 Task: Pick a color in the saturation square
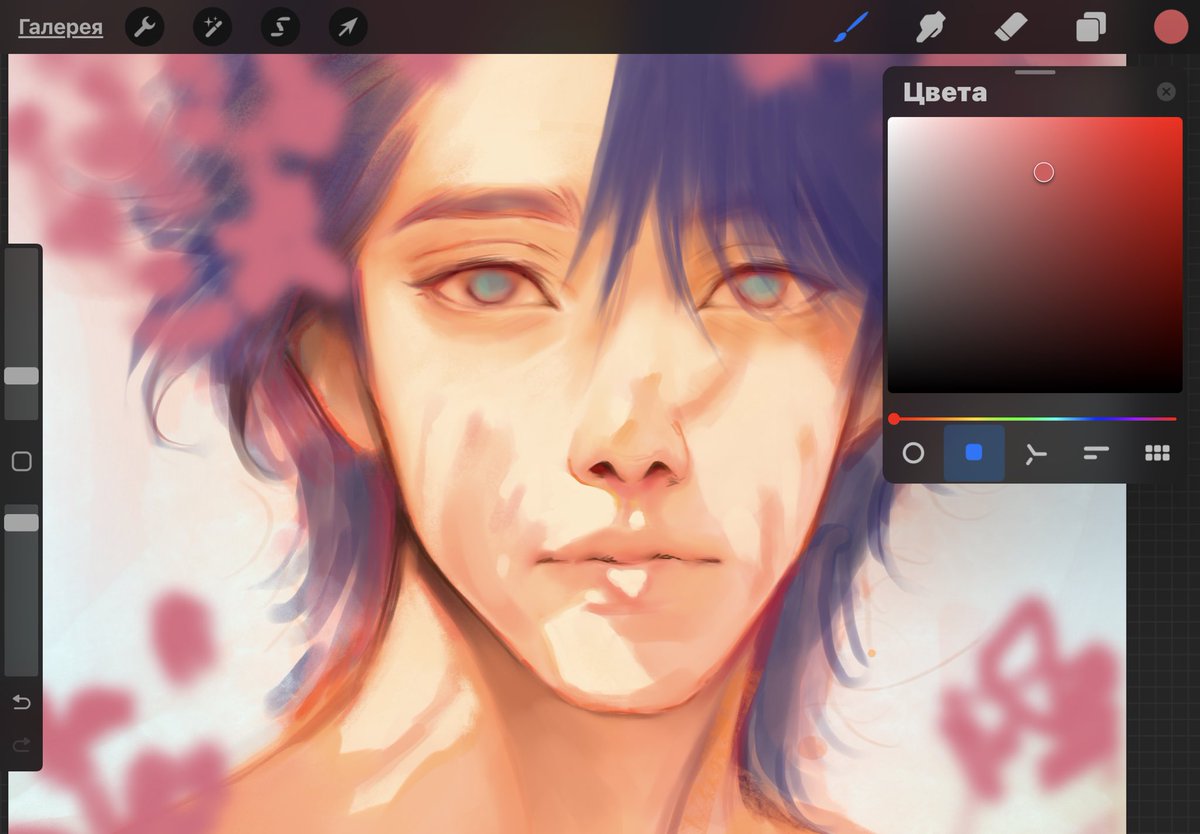(1035, 255)
